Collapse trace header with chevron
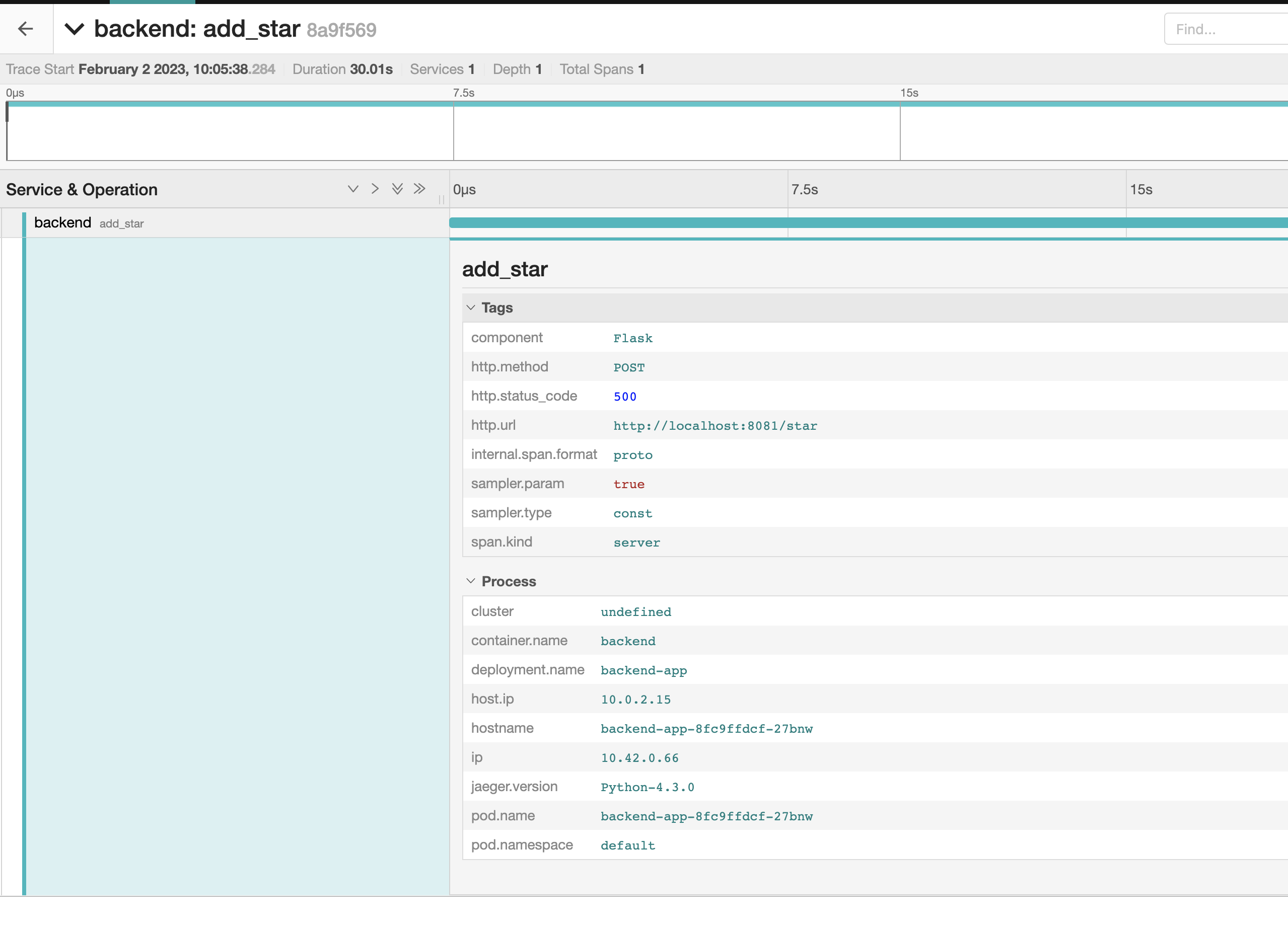The height and width of the screenshot is (926, 1288). [75, 29]
